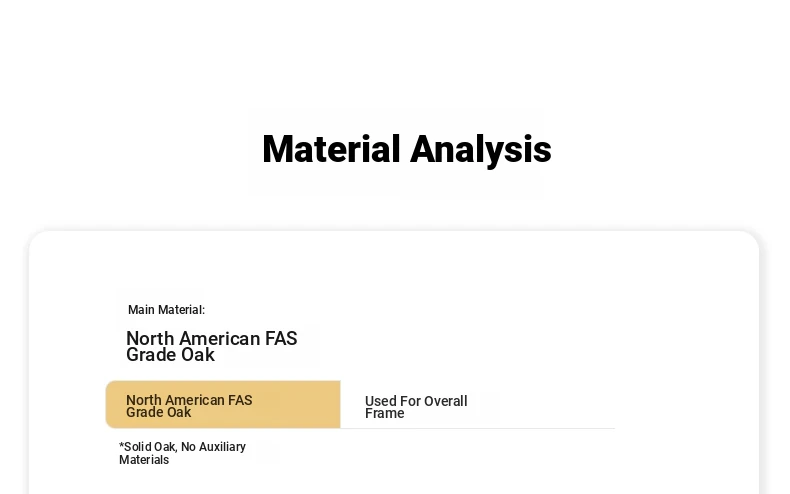
Task: Select the "Main Material:" label
Action: click(166, 310)
